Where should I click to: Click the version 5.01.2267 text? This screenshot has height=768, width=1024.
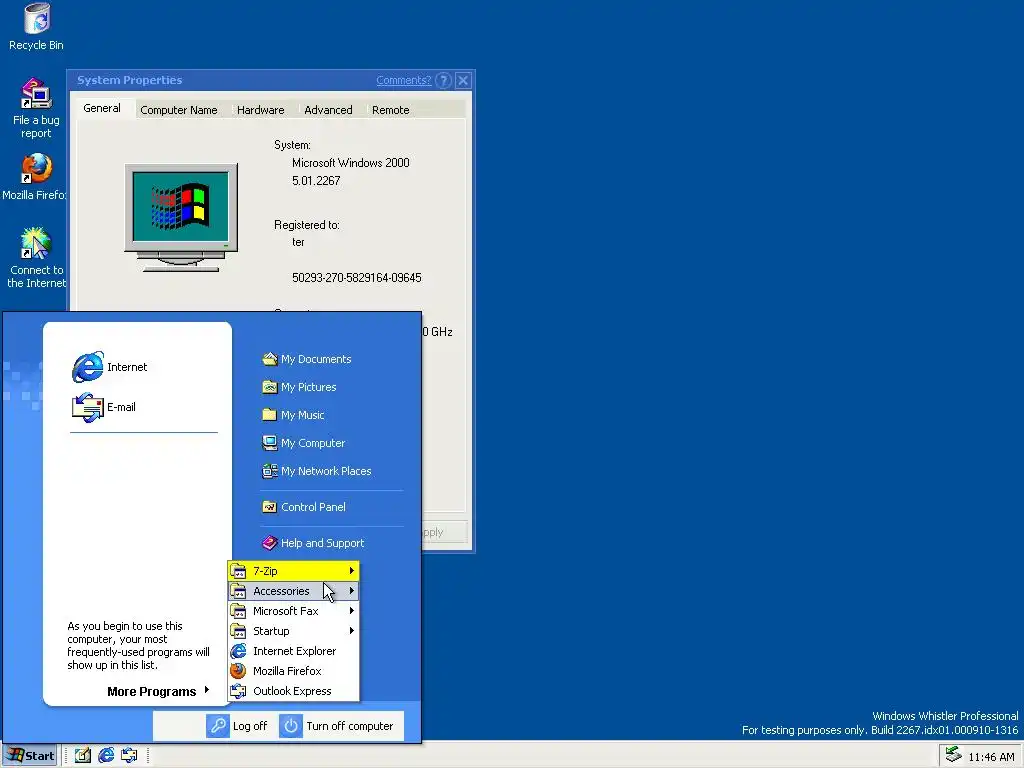point(316,181)
